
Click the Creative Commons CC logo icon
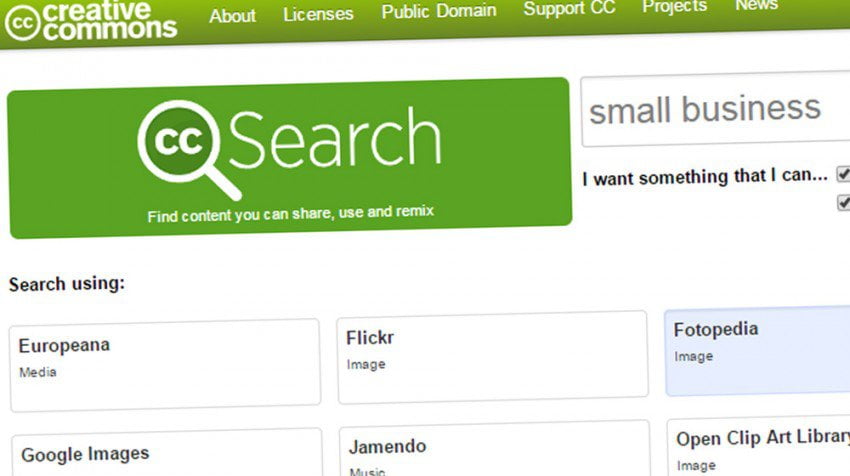click(x=22, y=23)
